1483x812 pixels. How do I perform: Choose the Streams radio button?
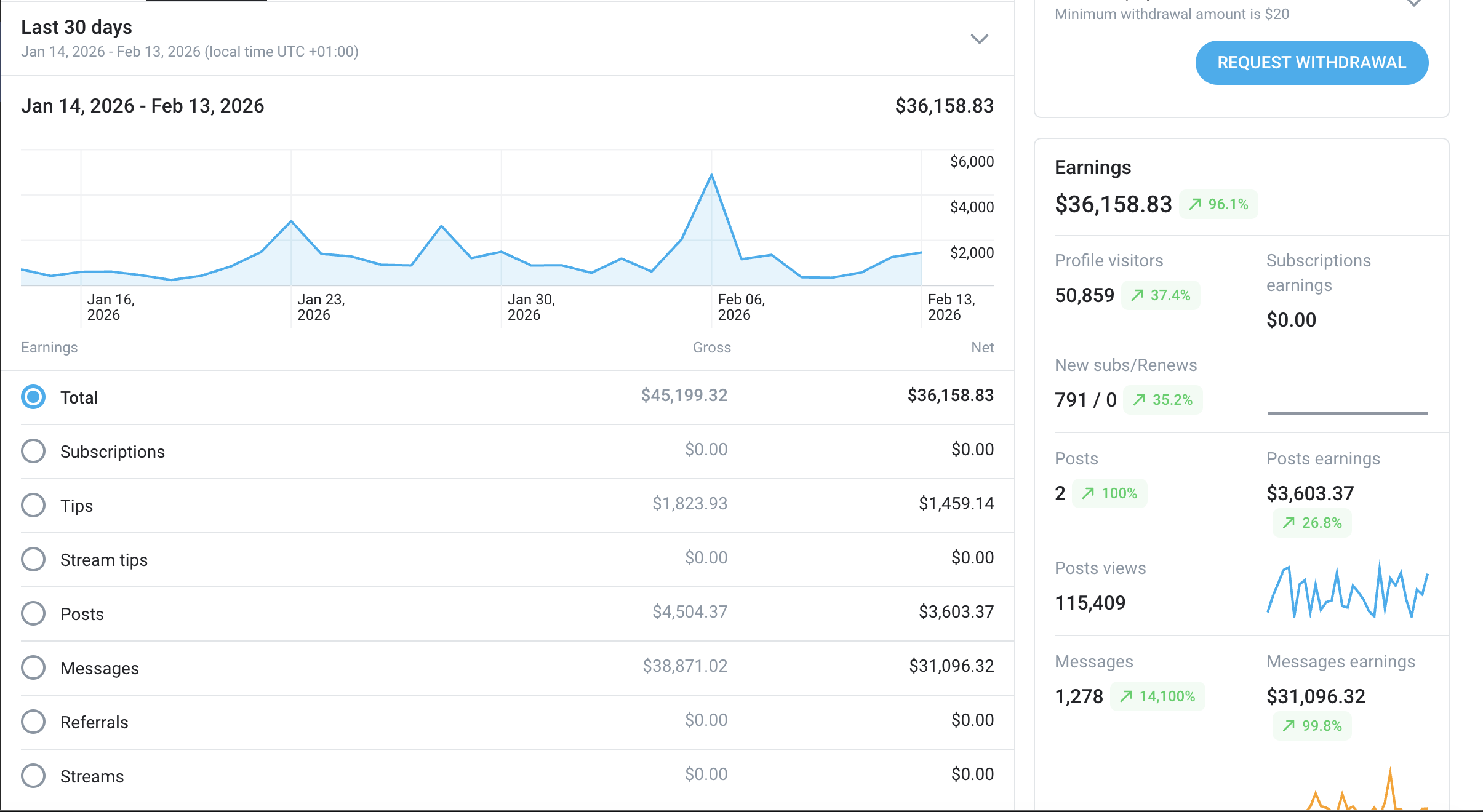[x=33, y=776]
